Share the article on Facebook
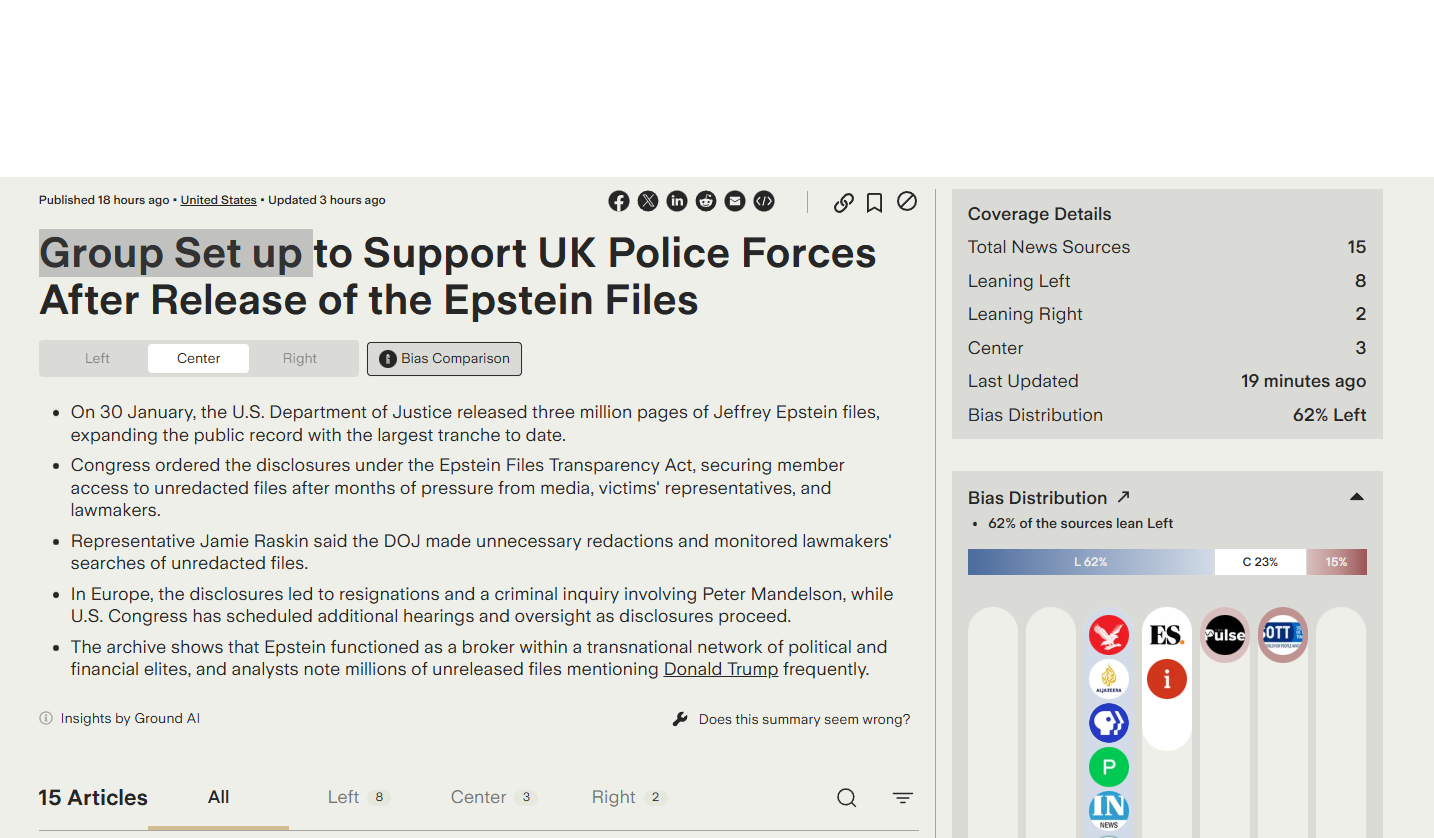This screenshot has height=838, width=1434. click(x=619, y=201)
